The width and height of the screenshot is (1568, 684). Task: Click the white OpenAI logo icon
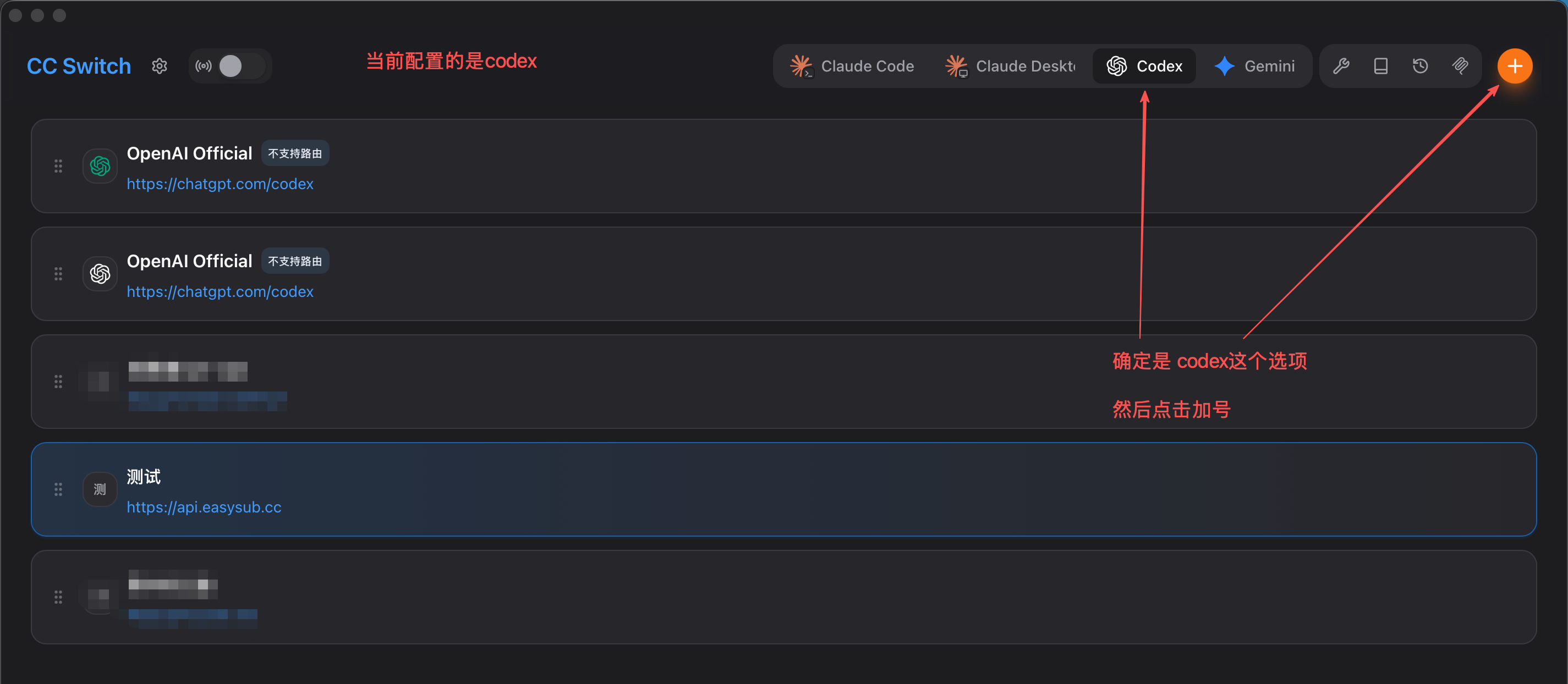click(x=100, y=274)
